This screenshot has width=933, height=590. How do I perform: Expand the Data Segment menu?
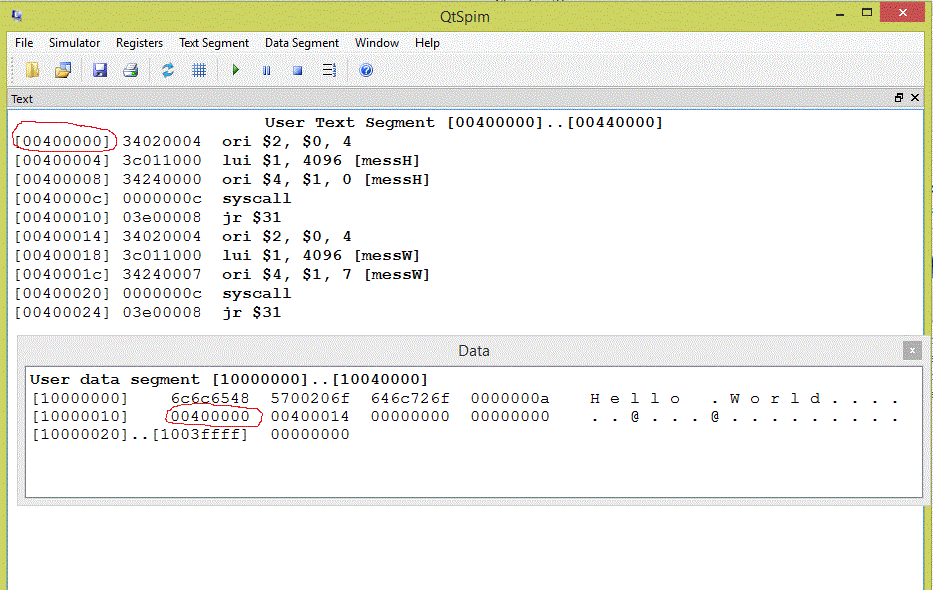point(302,43)
